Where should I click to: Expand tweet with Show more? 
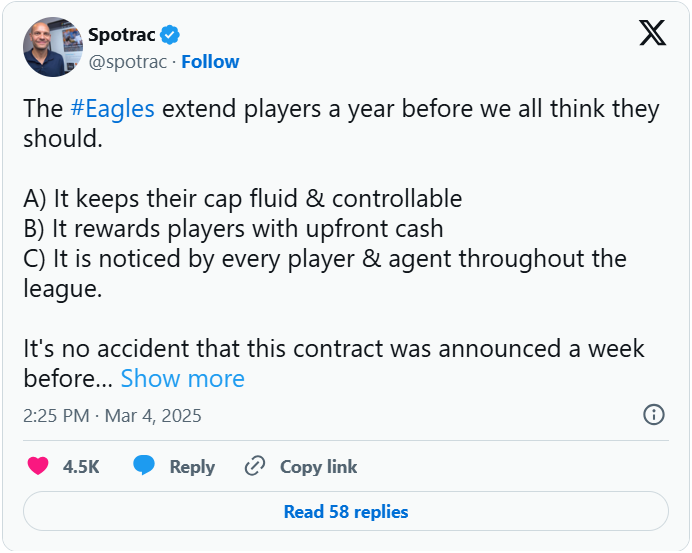click(182, 378)
